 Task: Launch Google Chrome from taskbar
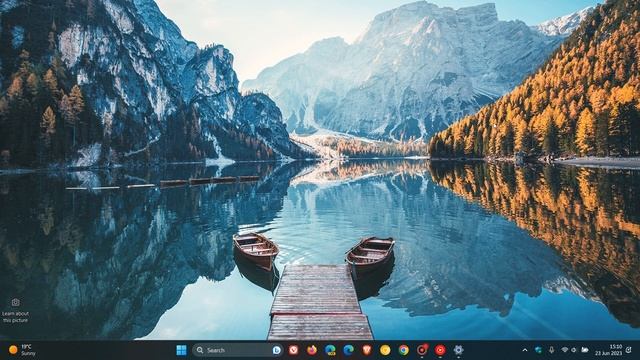403,350
